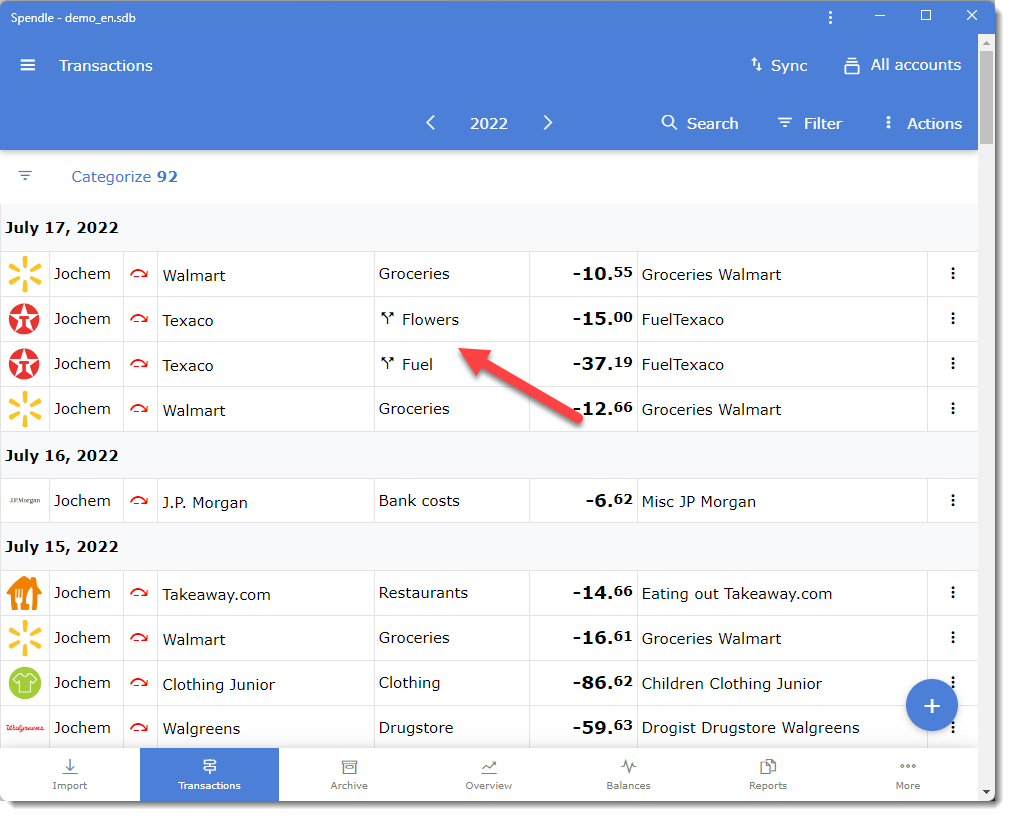Go to previous year with left chevron
The width and height of the screenshot is (1010, 816).
tap(431, 123)
